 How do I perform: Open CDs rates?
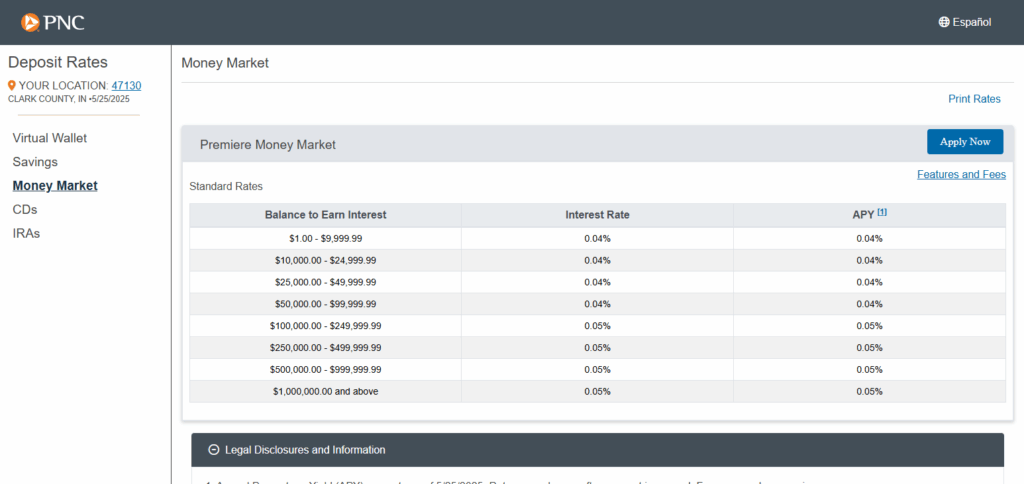pyautogui.click(x=25, y=209)
